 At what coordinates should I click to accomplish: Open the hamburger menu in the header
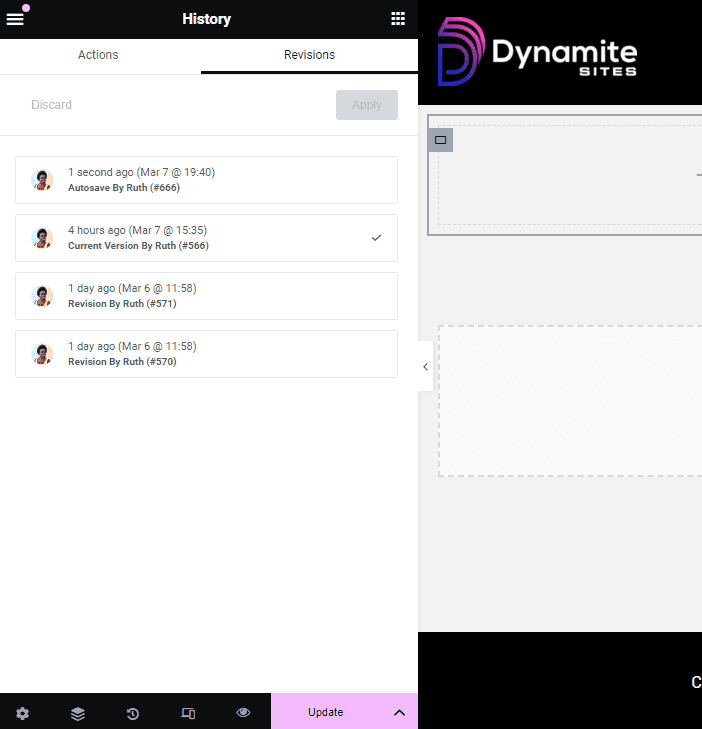click(15, 19)
